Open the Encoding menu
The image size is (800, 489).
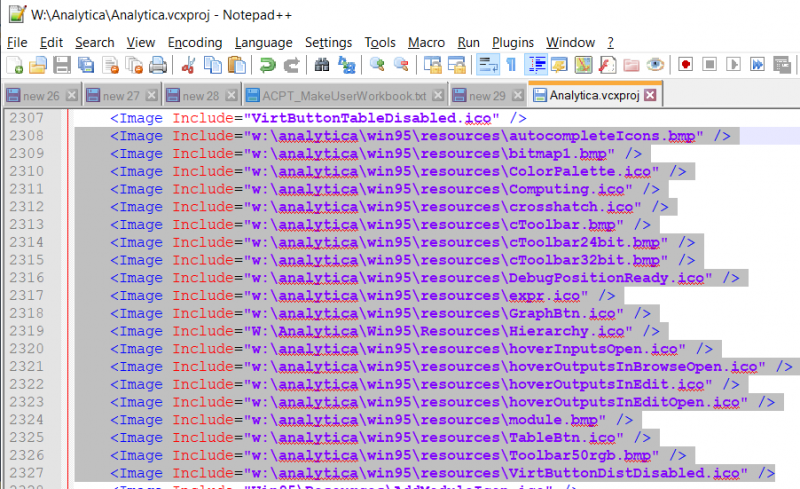195,42
